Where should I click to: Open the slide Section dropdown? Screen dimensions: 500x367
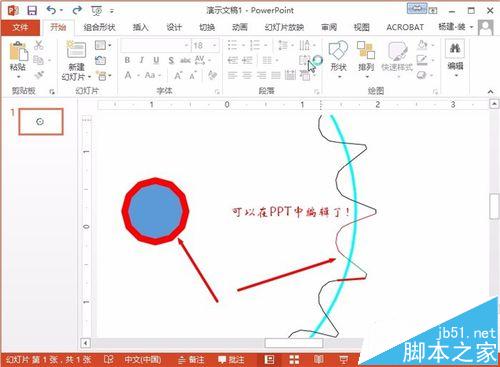click(x=103, y=76)
